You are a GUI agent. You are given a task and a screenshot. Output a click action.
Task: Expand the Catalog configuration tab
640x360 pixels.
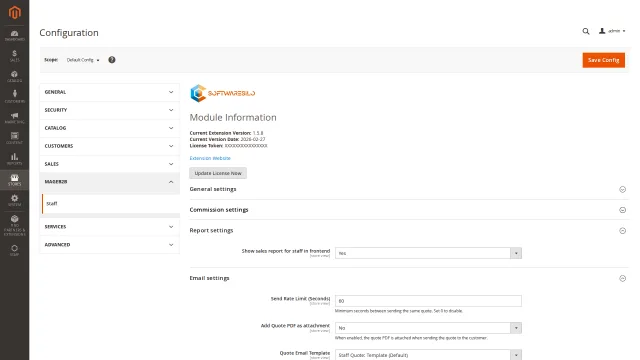click(x=109, y=128)
